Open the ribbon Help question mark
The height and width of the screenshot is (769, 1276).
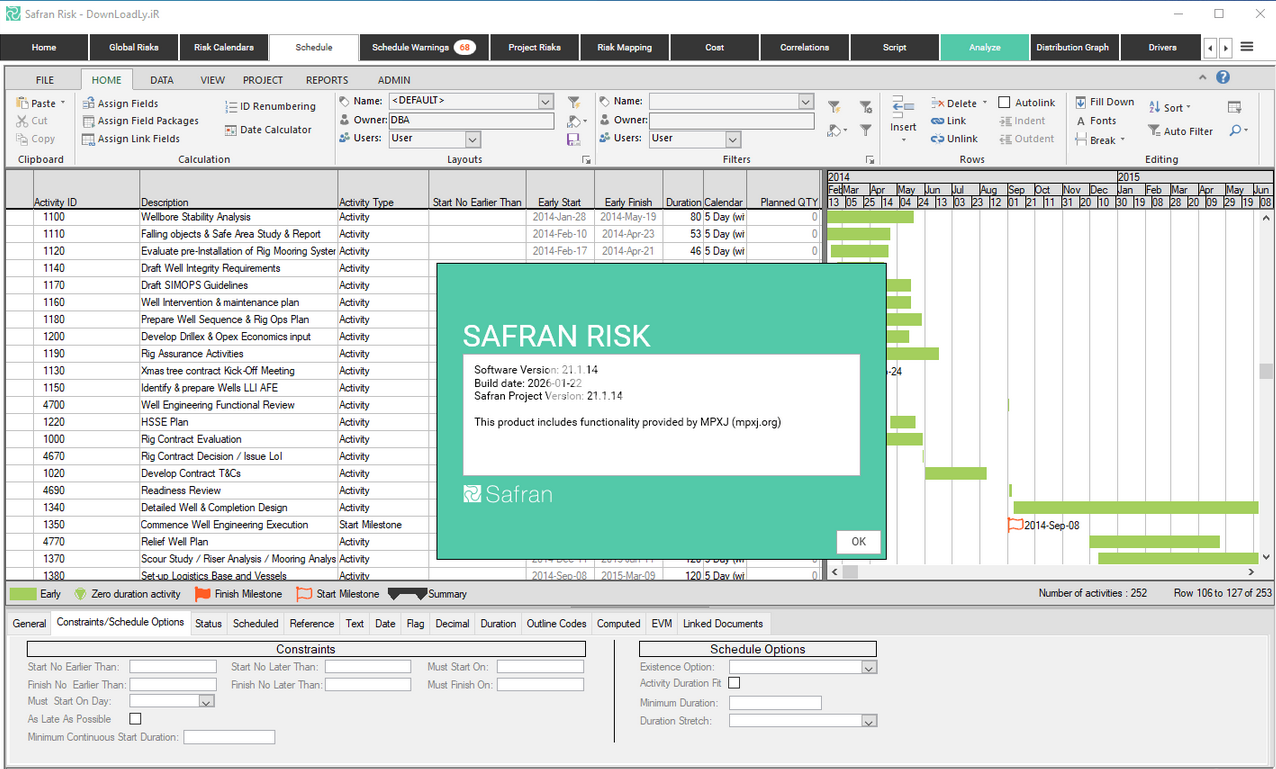[1222, 77]
